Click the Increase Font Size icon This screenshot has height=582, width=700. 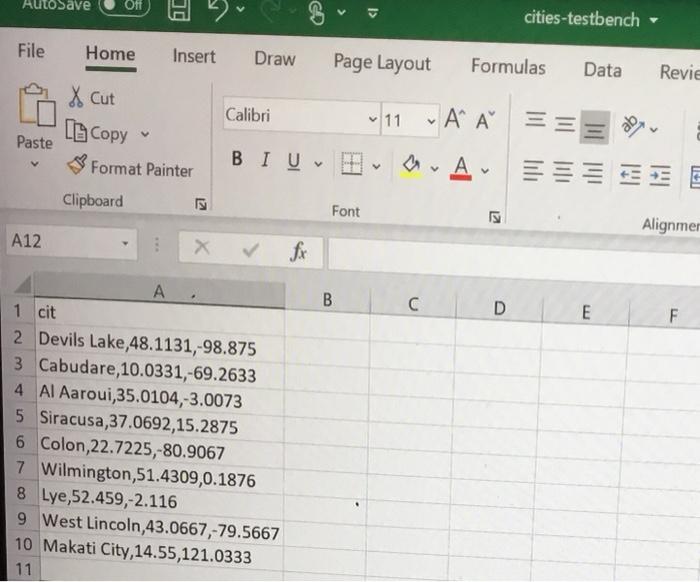pyautogui.click(x=455, y=119)
